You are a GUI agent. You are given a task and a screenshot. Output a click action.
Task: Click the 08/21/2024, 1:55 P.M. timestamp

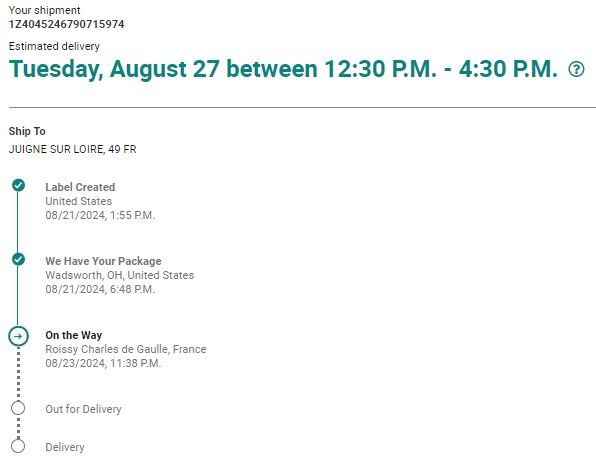[x=100, y=216]
